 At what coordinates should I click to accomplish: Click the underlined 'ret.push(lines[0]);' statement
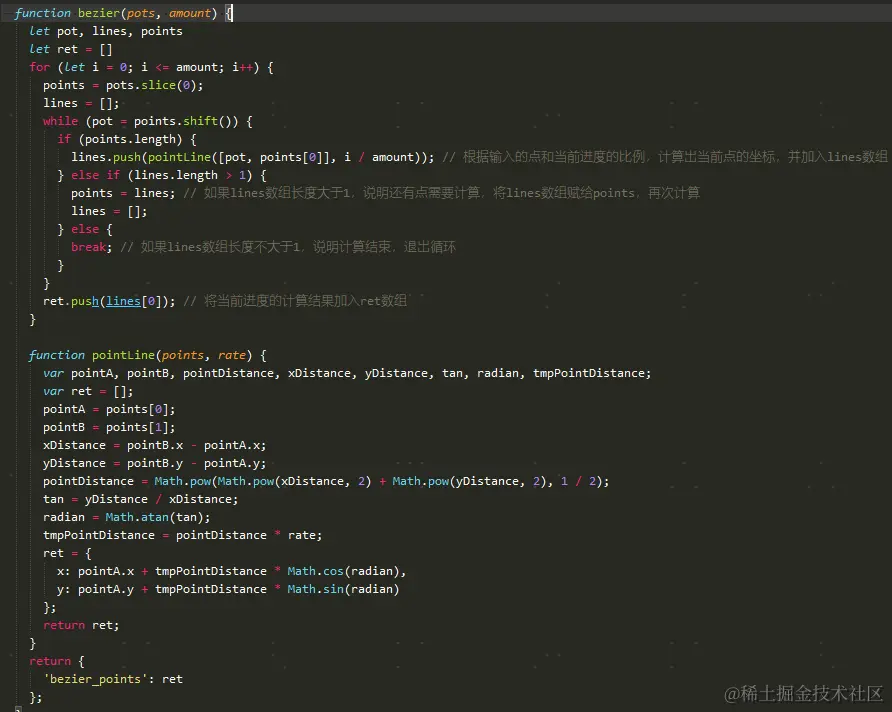pyautogui.click(x=109, y=301)
